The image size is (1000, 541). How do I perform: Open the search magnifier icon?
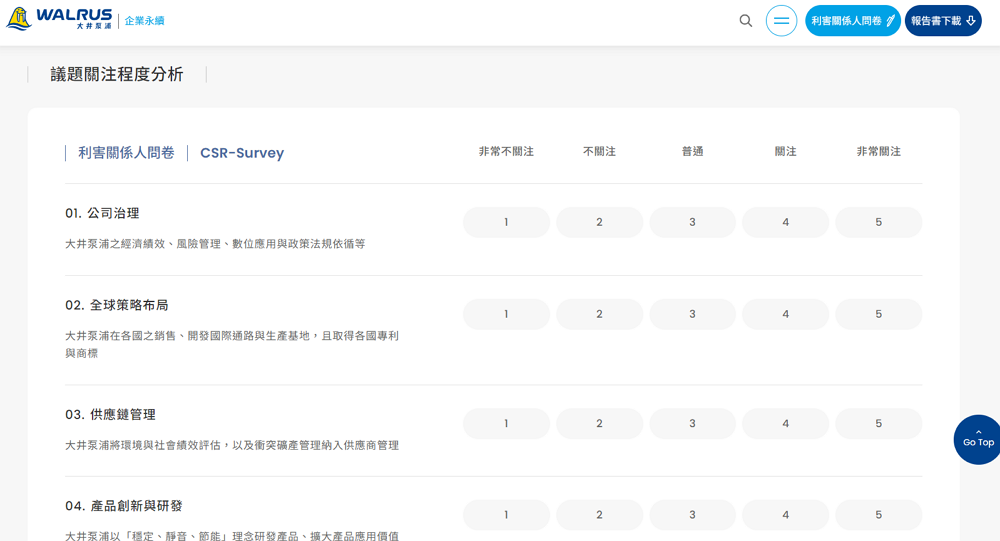[746, 21]
